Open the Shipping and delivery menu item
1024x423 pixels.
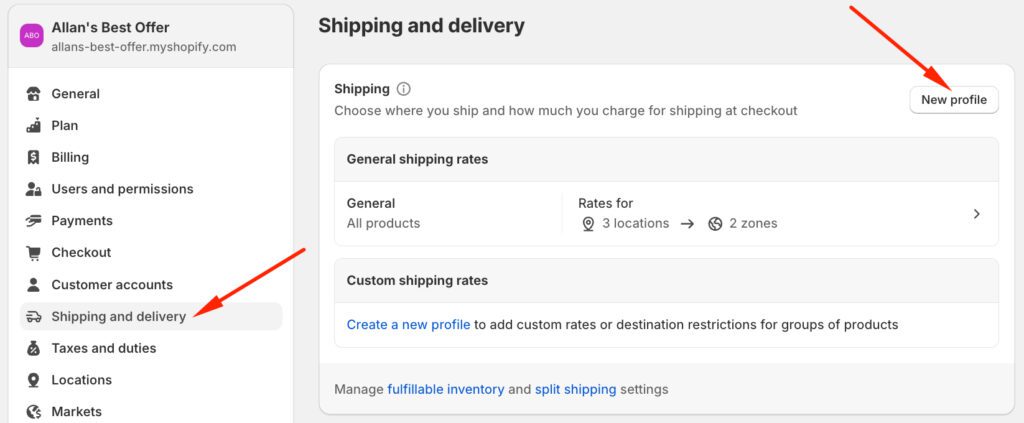(x=118, y=317)
